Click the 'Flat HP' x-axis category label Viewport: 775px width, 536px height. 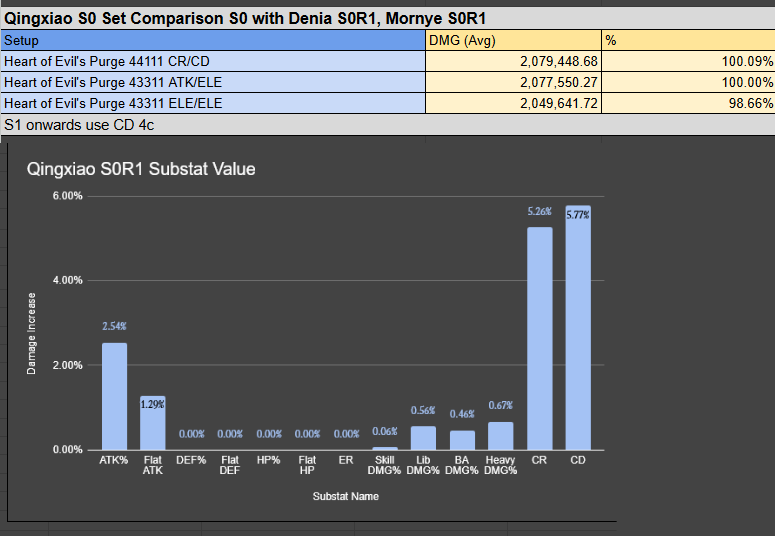307,465
